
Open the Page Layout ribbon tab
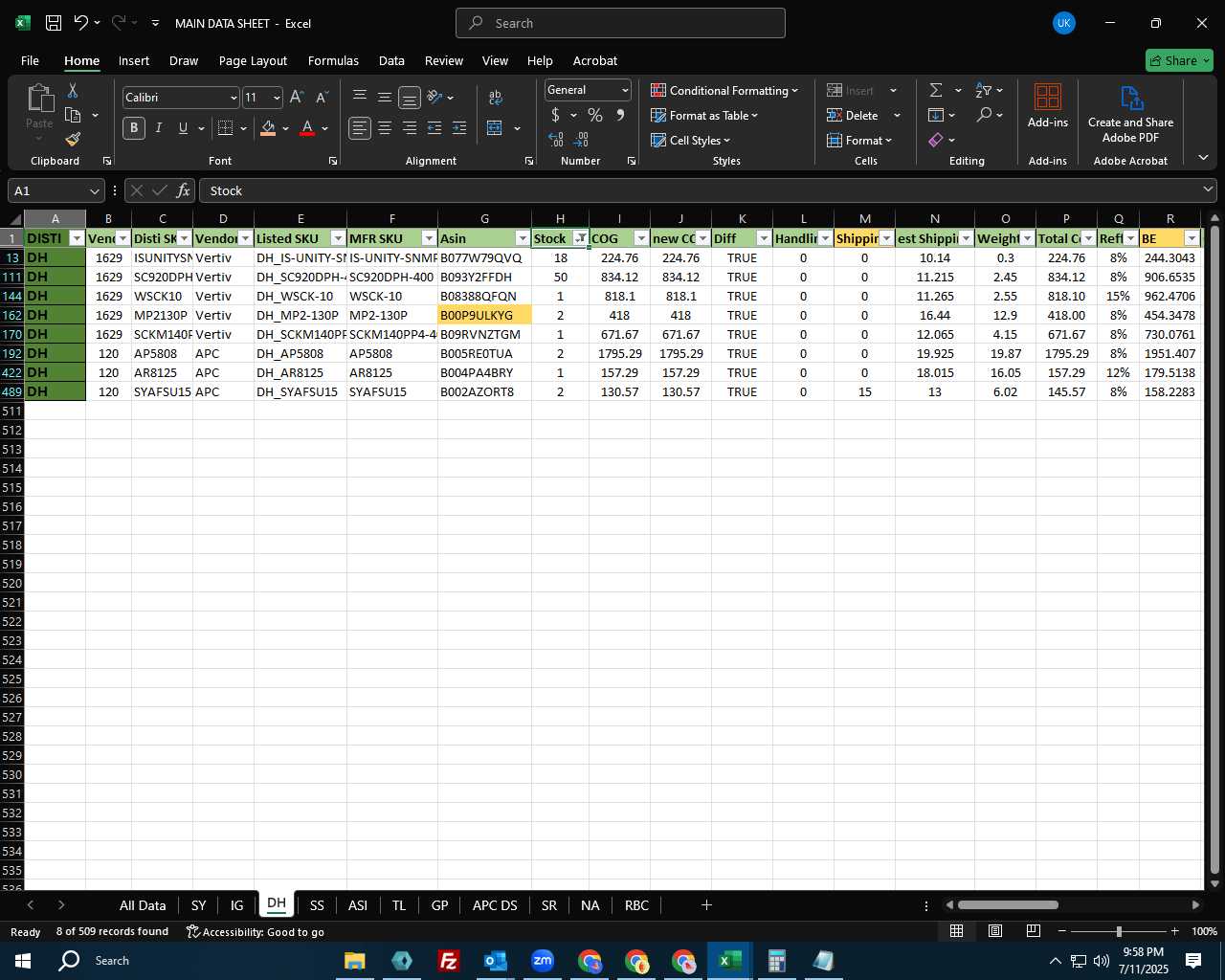(x=253, y=60)
